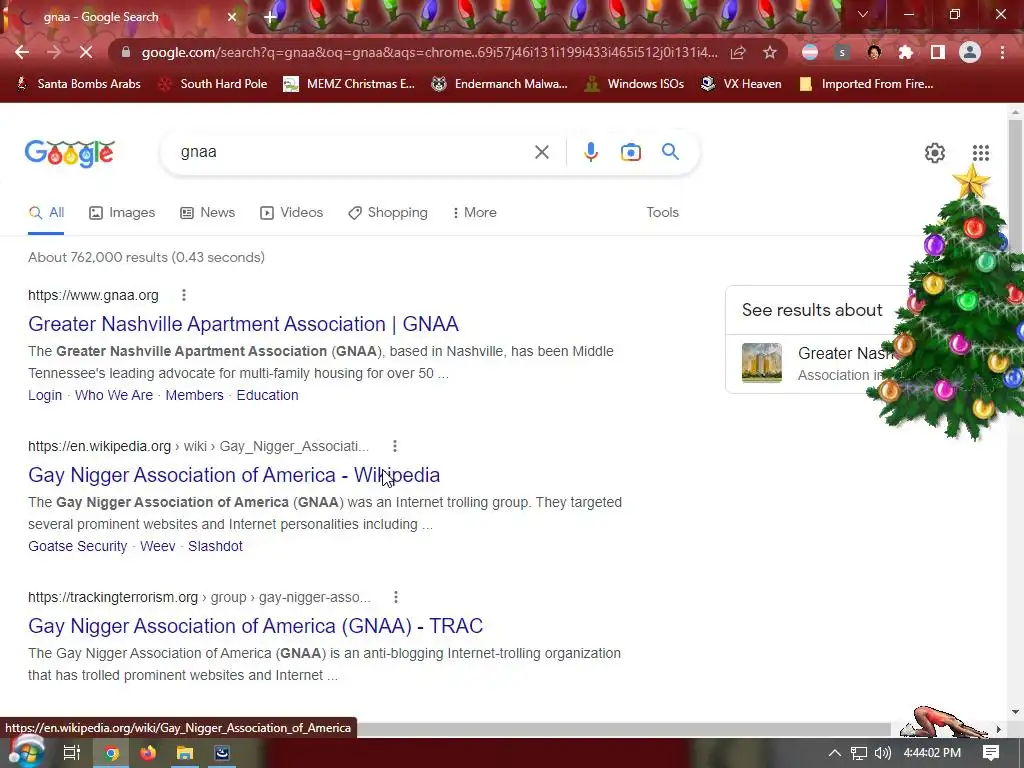The height and width of the screenshot is (768, 1024).
Task: Open the Login sitelink
Action: tap(45, 395)
